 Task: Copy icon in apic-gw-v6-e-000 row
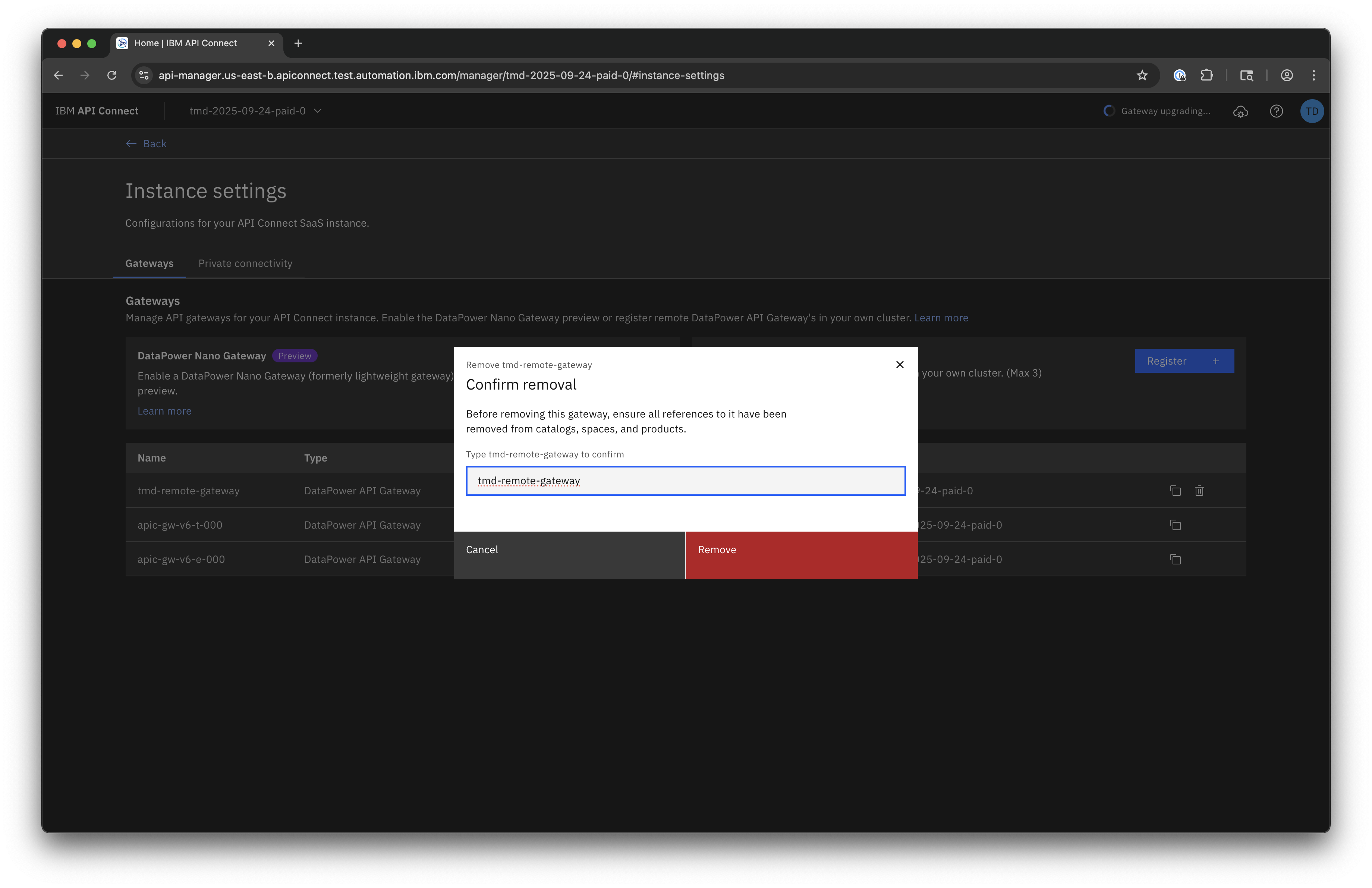(1175, 559)
